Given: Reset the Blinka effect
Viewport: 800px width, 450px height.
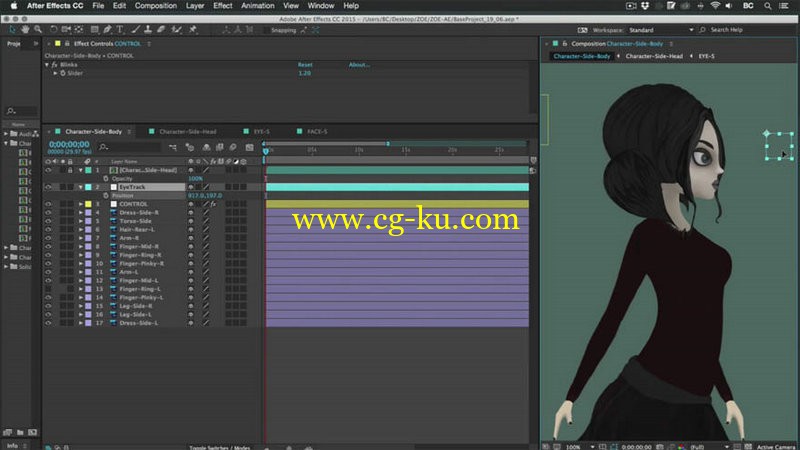Looking at the screenshot, I should 305,65.
